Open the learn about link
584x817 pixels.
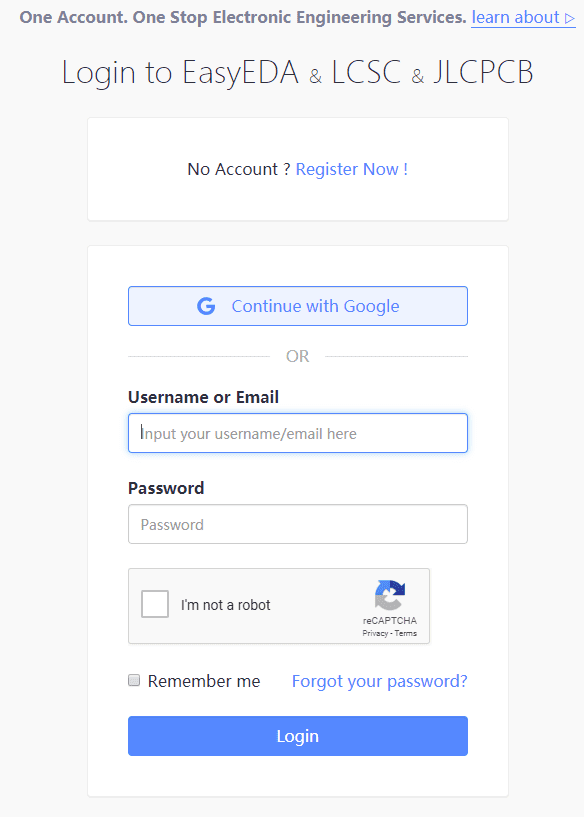(x=523, y=17)
